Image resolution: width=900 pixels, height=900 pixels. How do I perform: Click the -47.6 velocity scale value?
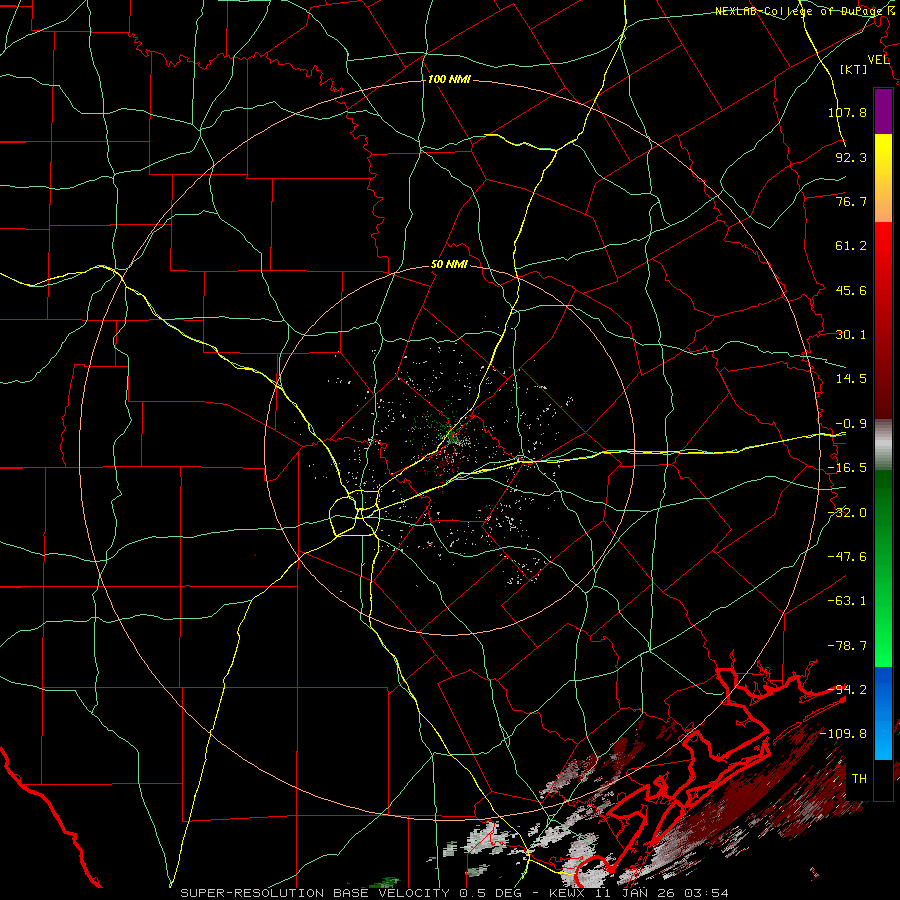point(847,557)
